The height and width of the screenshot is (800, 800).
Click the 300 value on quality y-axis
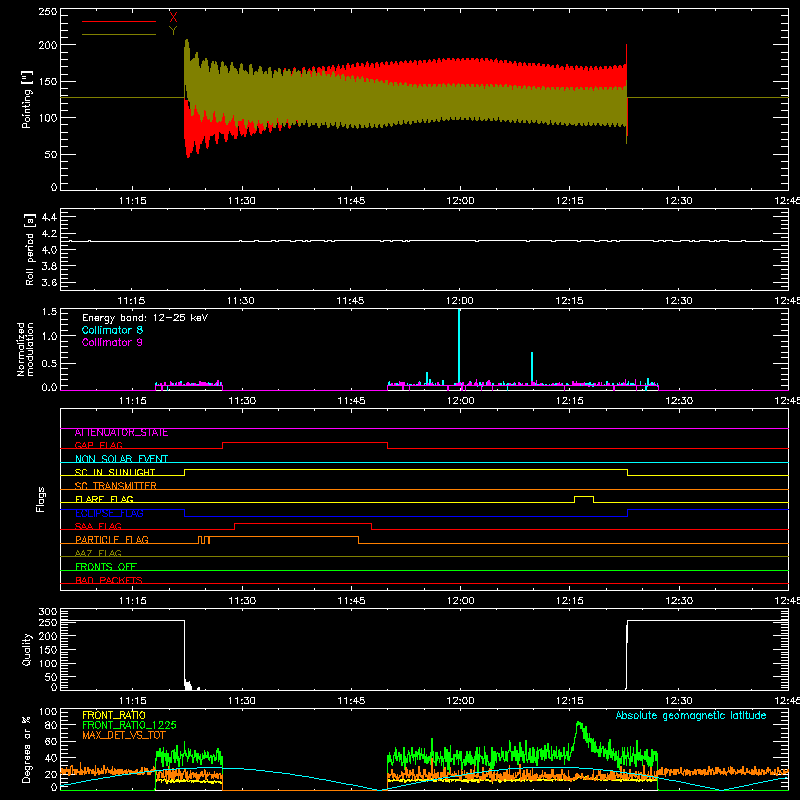pyautogui.click(x=48, y=612)
